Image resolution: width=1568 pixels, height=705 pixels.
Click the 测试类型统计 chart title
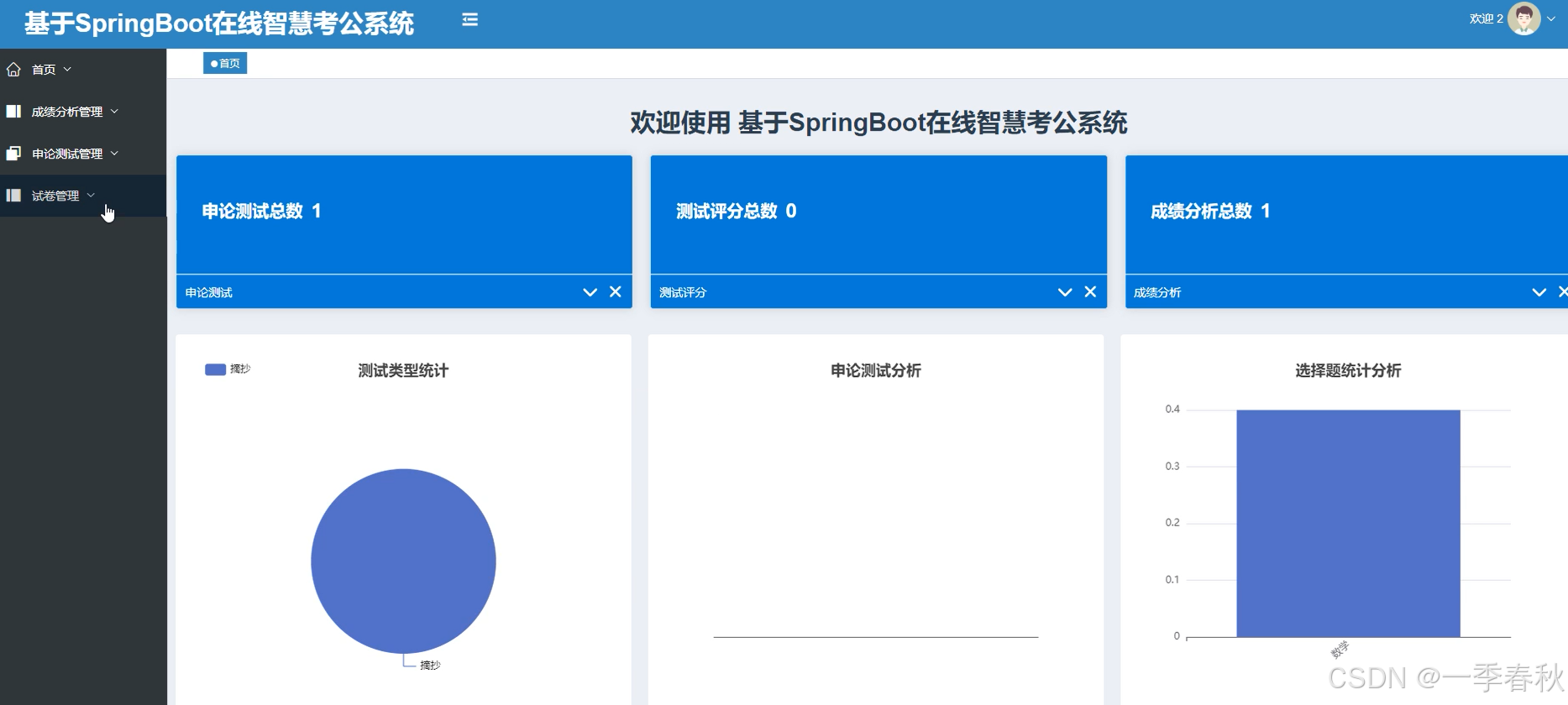click(x=403, y=370)
